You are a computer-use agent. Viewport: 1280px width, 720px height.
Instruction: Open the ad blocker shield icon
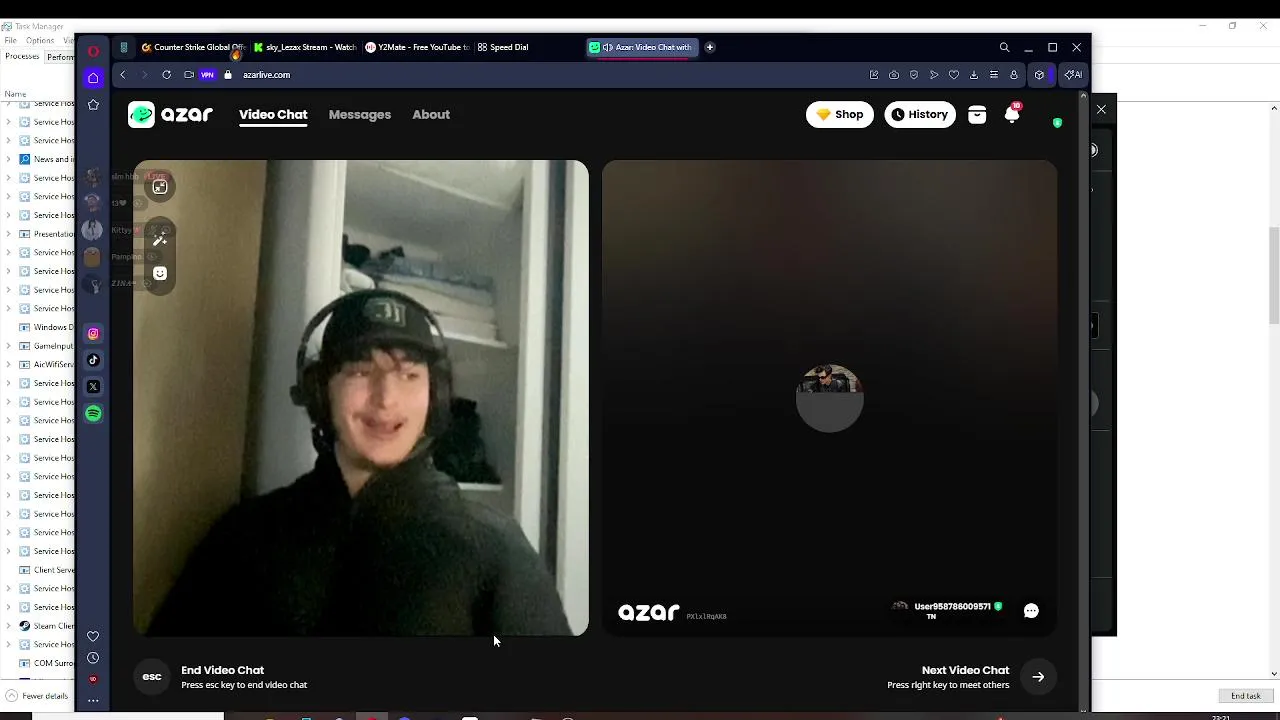[x=914, y=75]
